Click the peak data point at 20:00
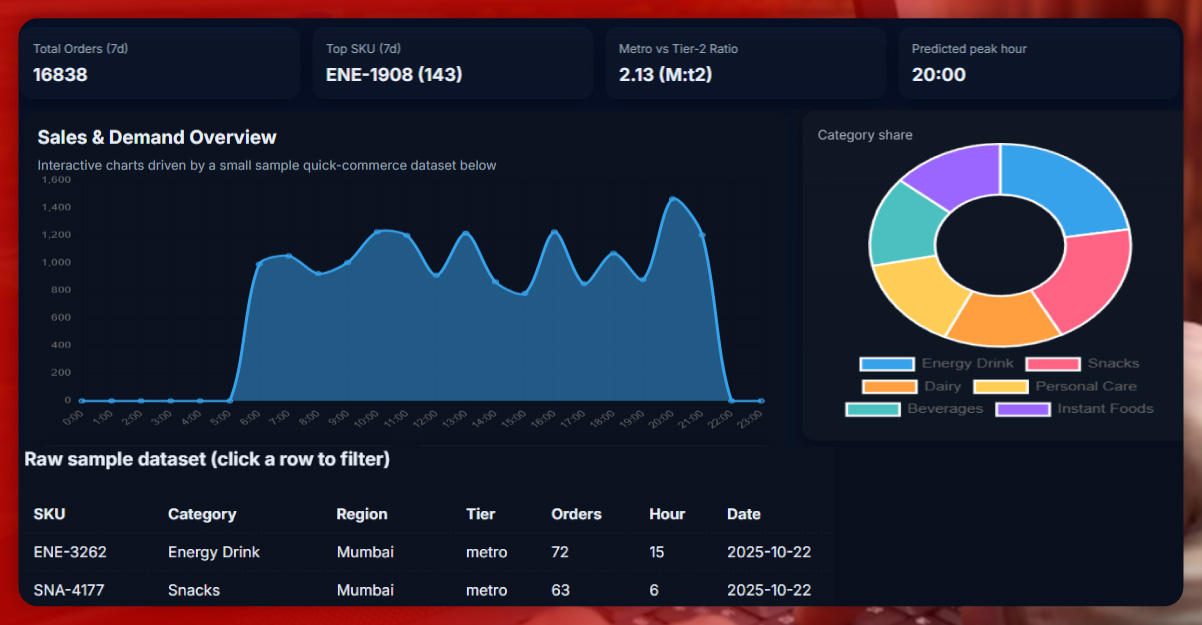This screenshot has width=1202, height=625. coord(672,199)
